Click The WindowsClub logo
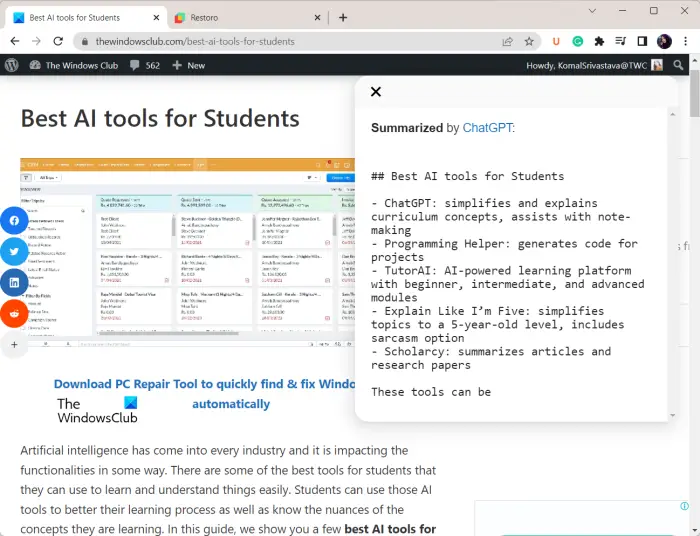 point(97,410)
